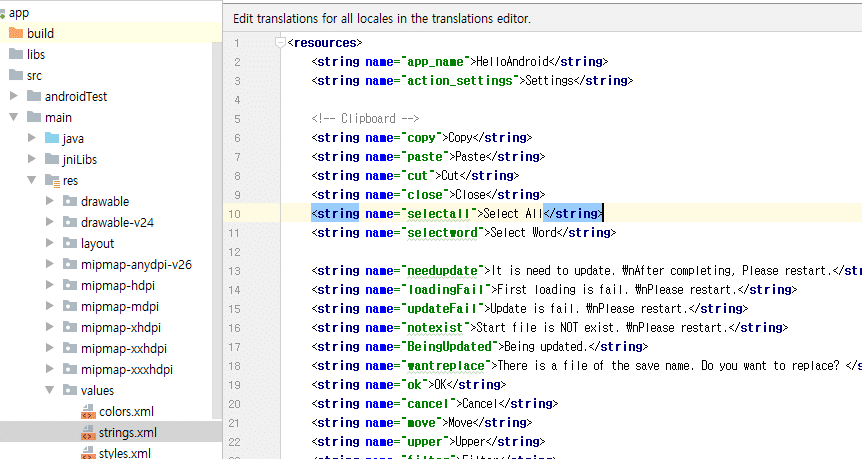Image resolution: width=862 pixels, height=459 pixels.
Task: Click the loadingFail attribute name
Action: click(x=445, y=290)
